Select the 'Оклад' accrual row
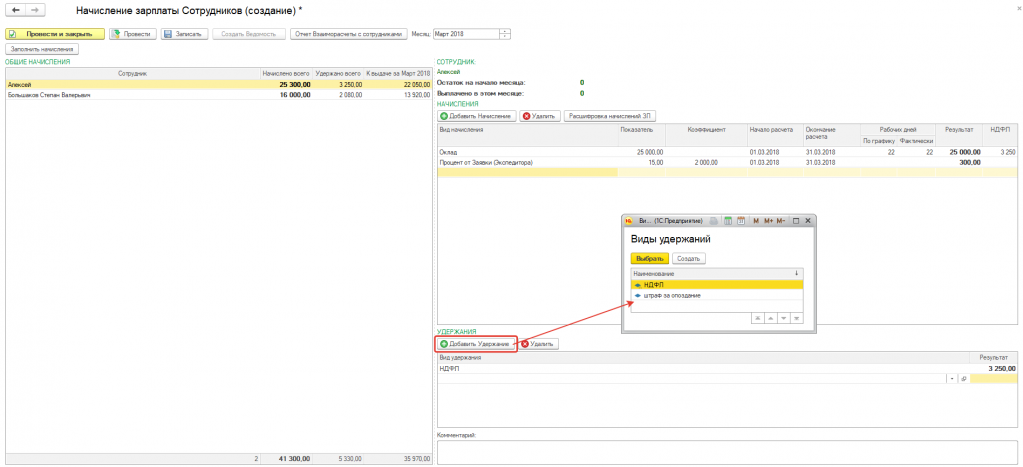Image resolution: width=1023 pixels, height=467 pixels. 727,151
